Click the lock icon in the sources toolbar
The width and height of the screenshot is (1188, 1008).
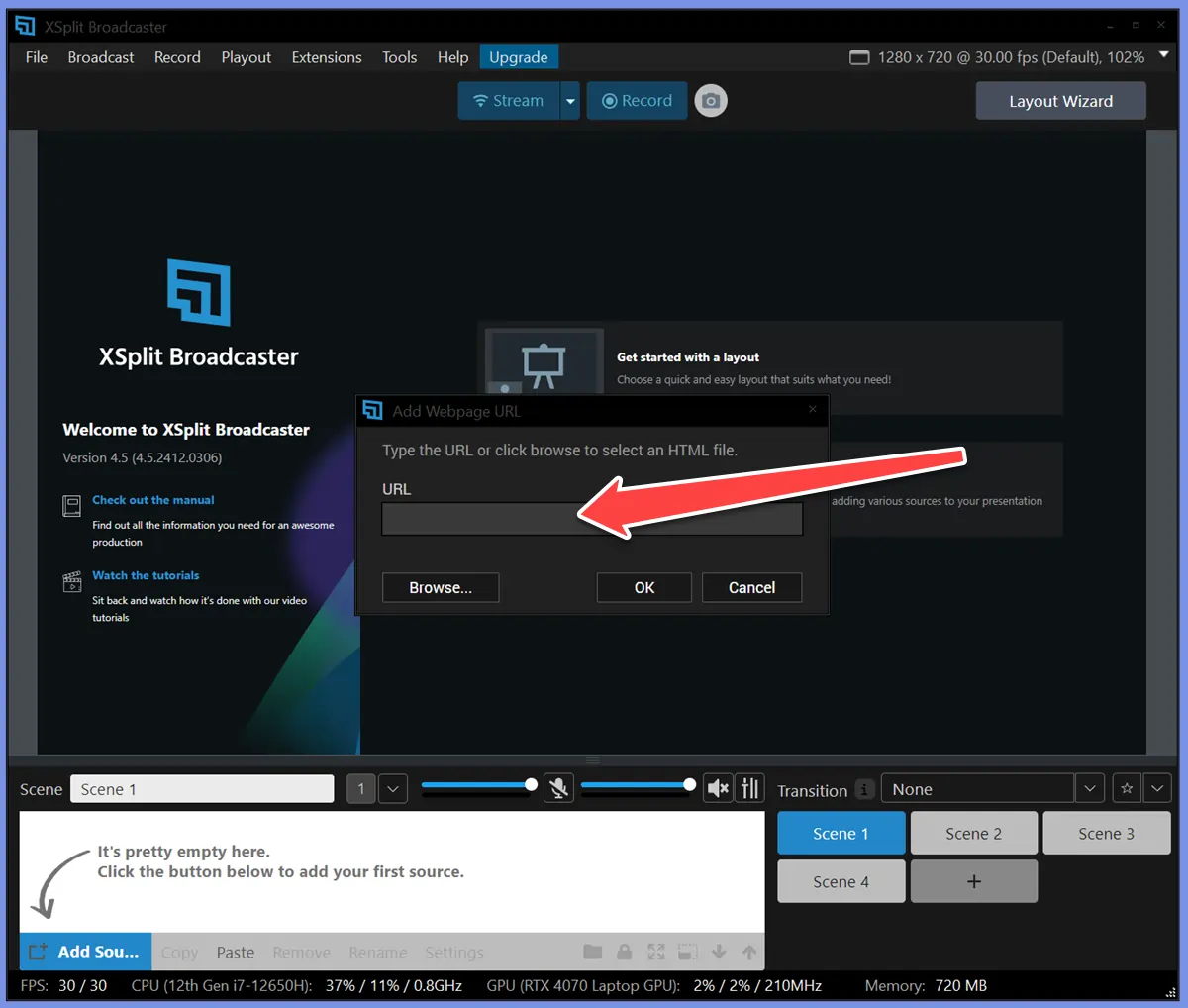pos(624,952)
